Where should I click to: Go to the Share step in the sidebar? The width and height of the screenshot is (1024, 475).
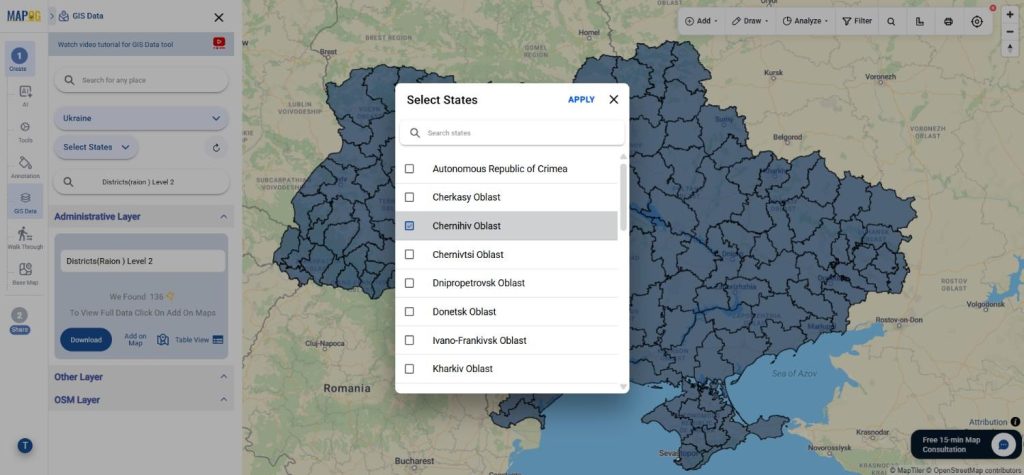click(x=20, y=320)
